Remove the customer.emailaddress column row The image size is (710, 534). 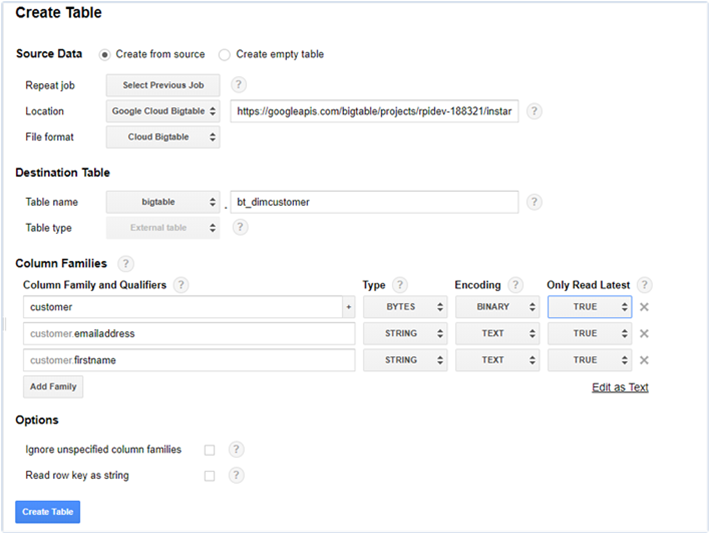644,334
